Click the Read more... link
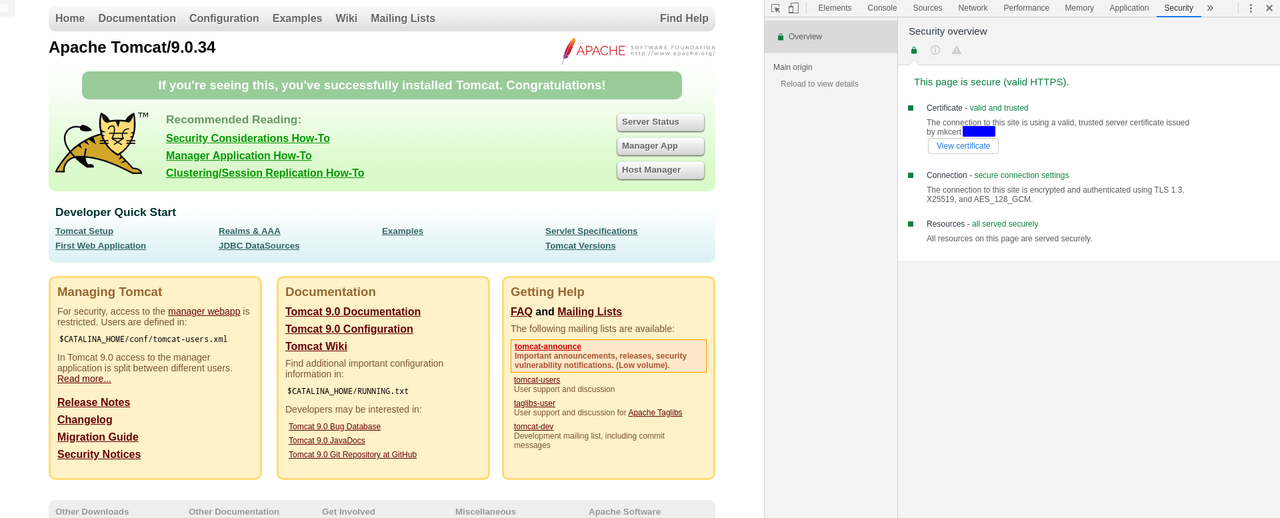 point(84,379)
